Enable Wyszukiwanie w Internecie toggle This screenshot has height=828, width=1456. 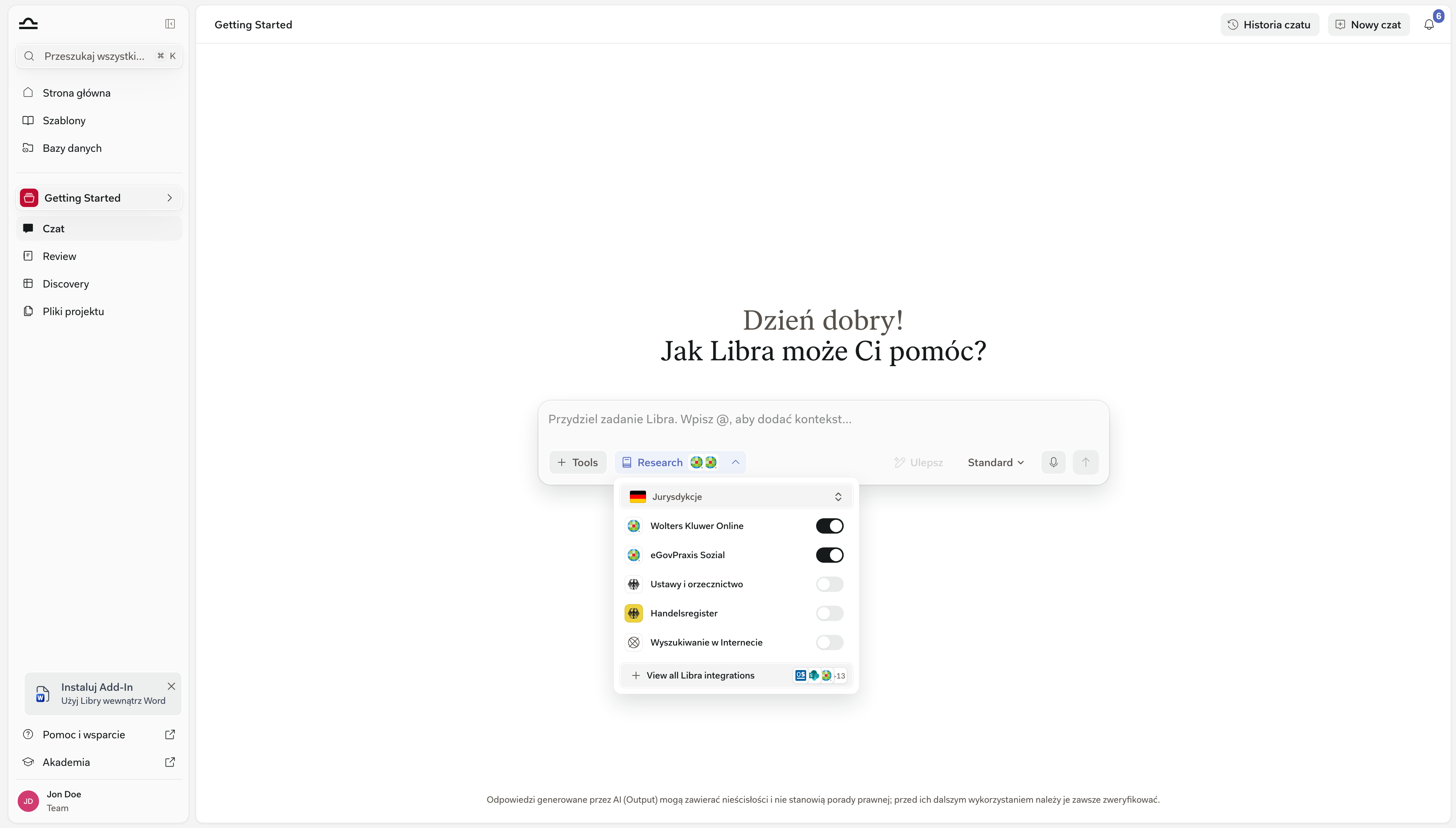click(x=830, y=642)
